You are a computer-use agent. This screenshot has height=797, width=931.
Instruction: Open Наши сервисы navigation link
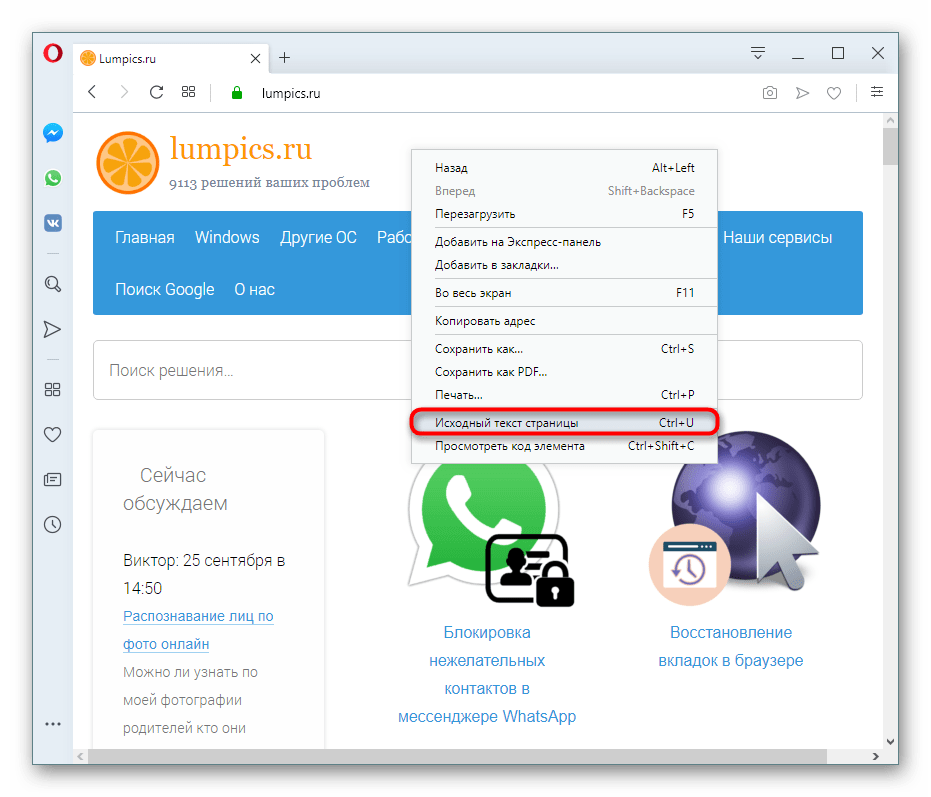[x=777, y=238]
